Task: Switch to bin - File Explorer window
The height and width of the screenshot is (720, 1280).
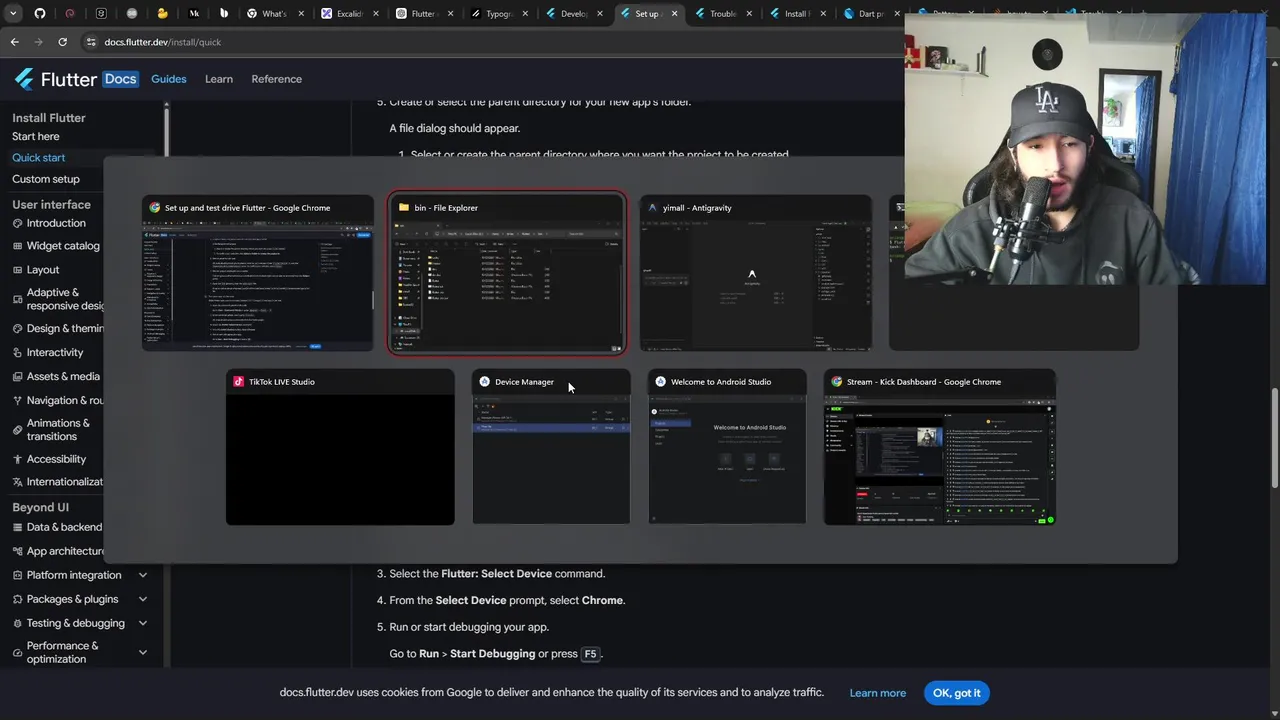Action: tap(507, 273)
